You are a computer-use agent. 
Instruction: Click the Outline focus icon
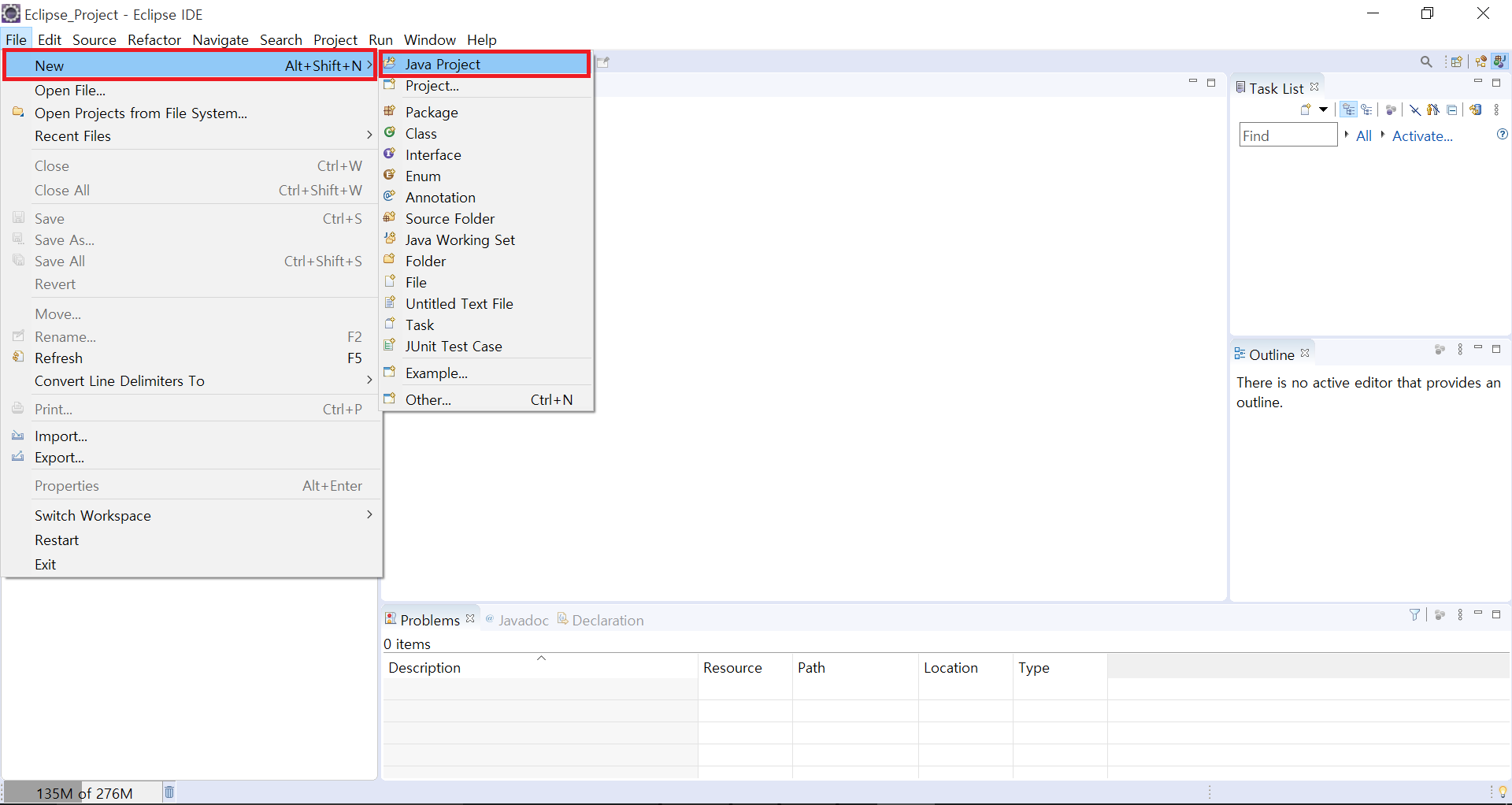pyautogui.click(x=1440, y=349)
